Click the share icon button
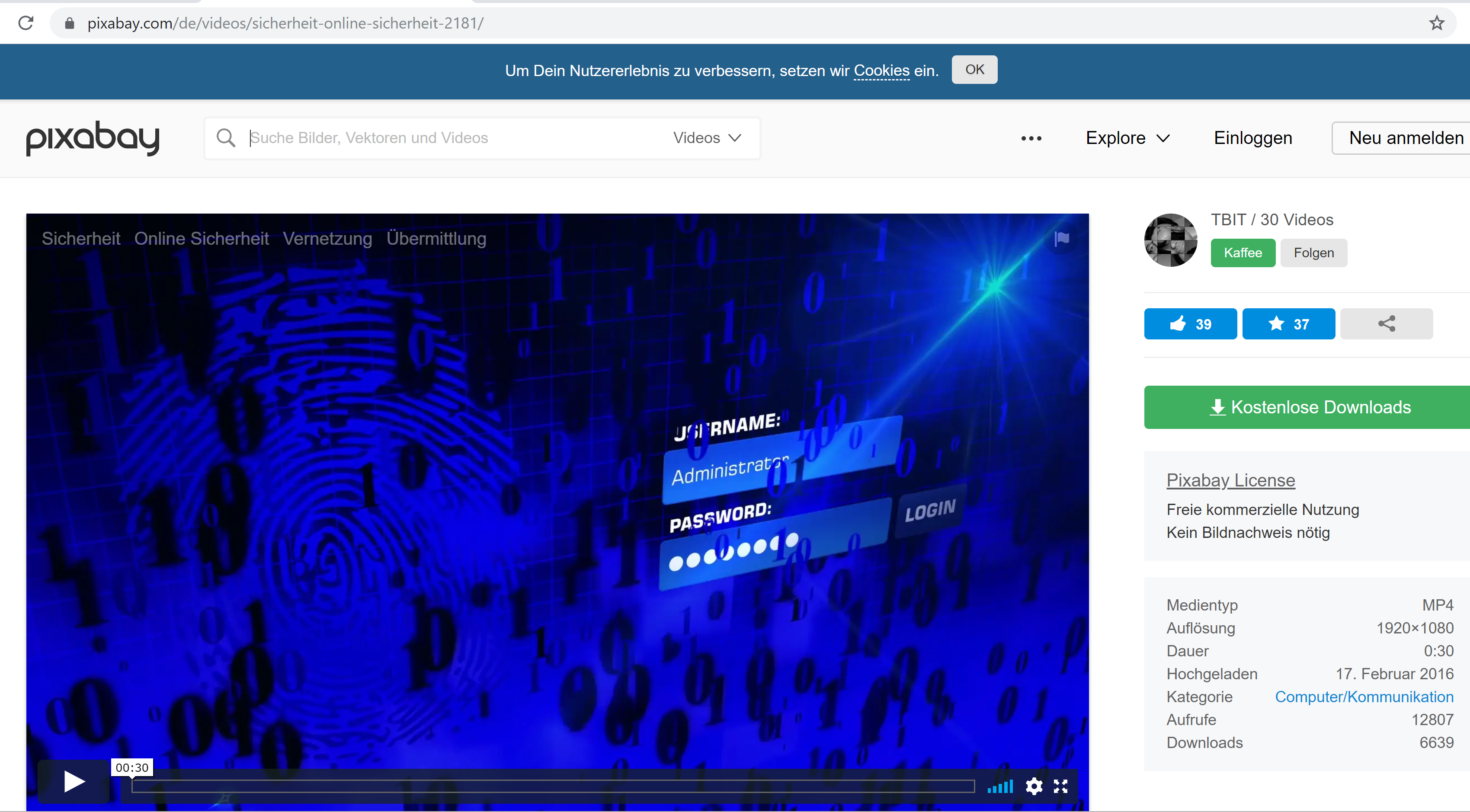This screenshot has height=812, width=1470. [x=1386, y=323]
